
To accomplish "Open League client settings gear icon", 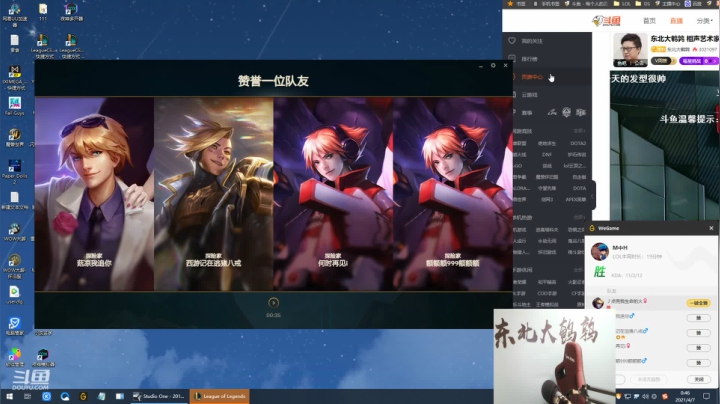I will tap(493, 66).
